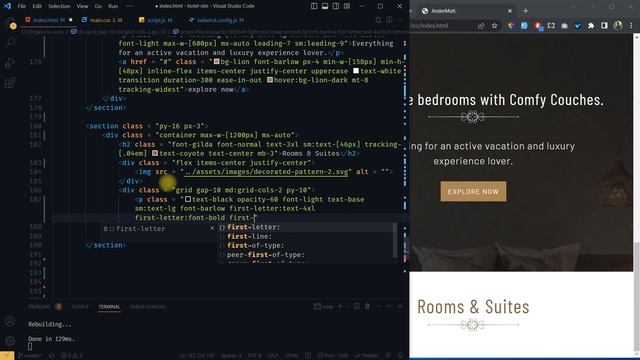Viewport: 640px width, 360px height.
Task: Close the AnderMatt browser tab
Action: (510, 11)
